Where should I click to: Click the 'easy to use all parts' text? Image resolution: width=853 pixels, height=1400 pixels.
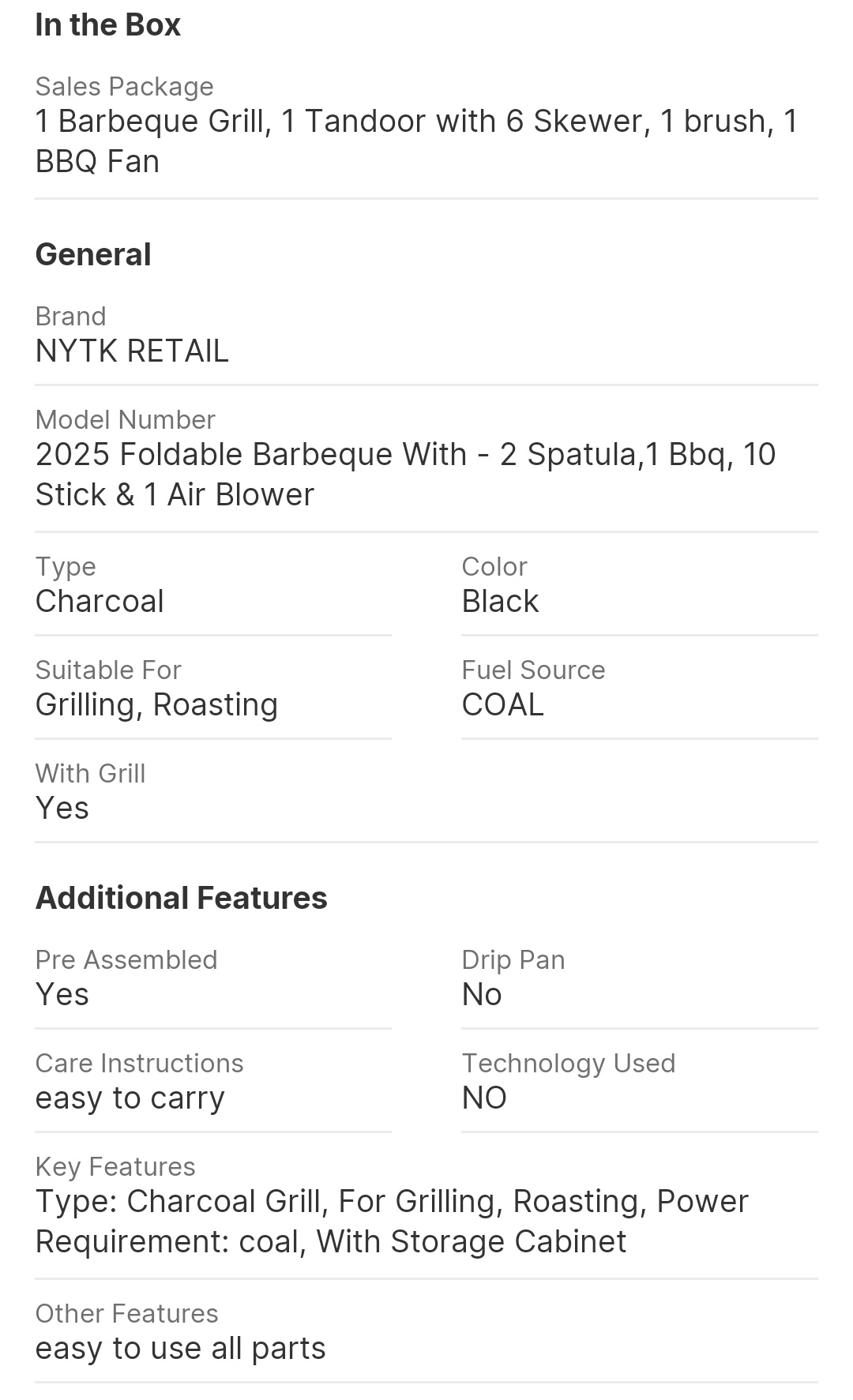(x=180, y=1348)
